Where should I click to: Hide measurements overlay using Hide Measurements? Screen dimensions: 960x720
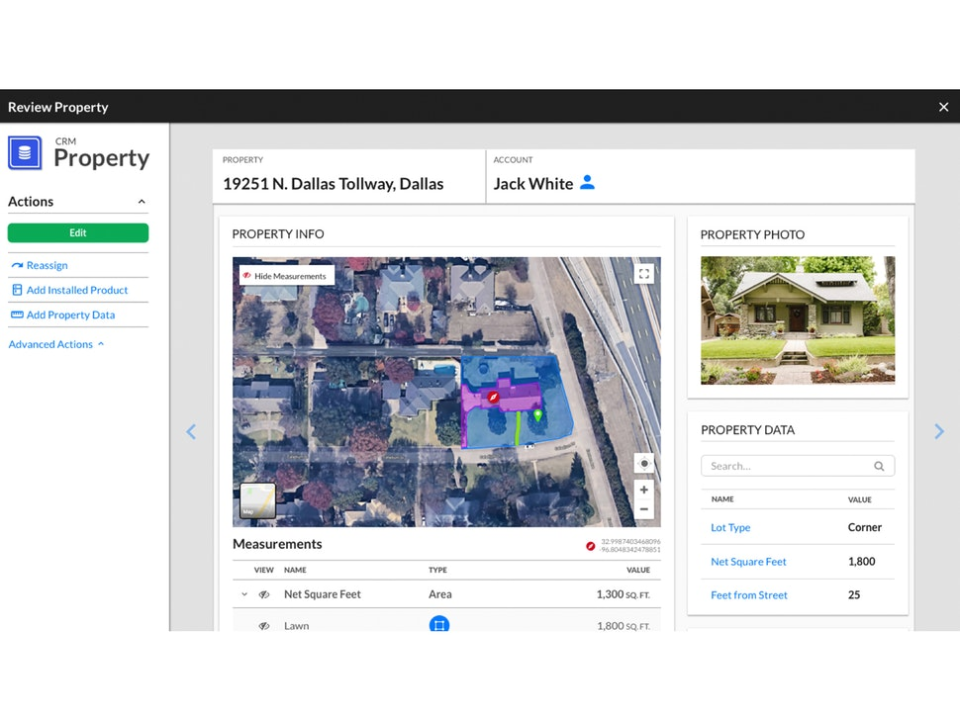[x=285, y=275]
